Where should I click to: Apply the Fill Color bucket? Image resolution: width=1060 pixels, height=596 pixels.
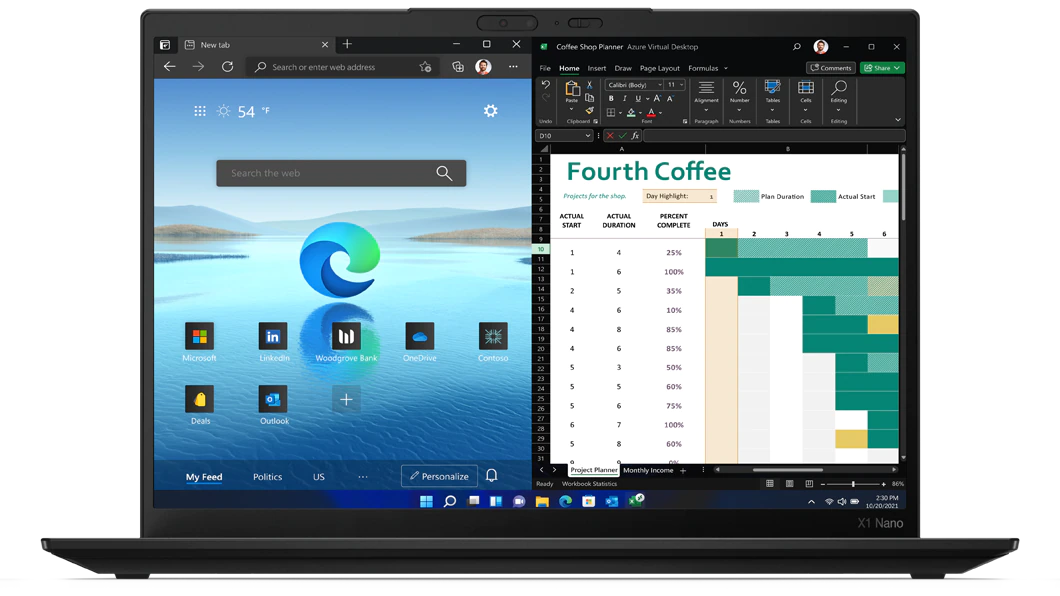pos(631,113)
